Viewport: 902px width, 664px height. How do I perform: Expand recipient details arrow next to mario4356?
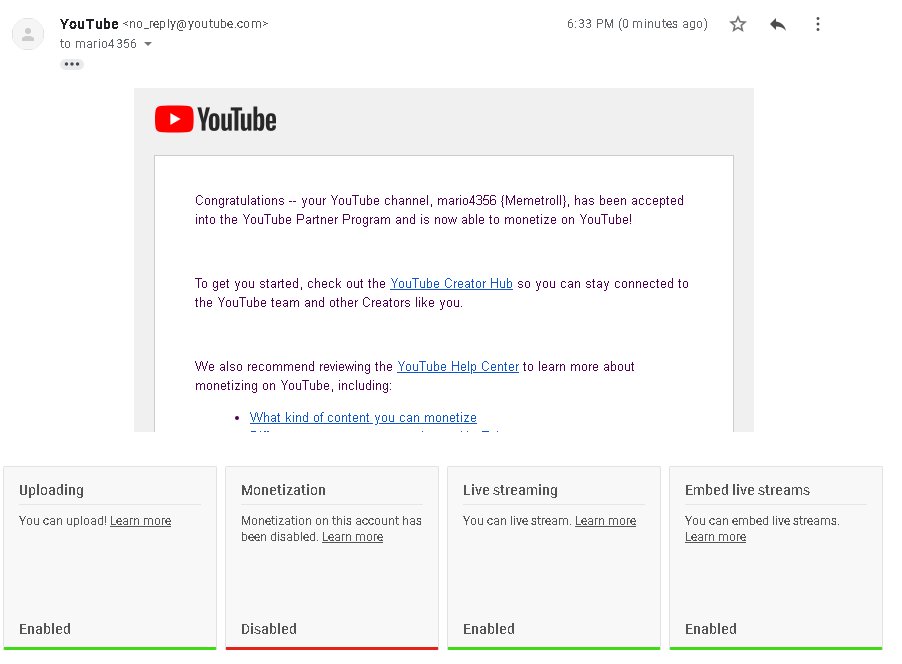(148, 44)
